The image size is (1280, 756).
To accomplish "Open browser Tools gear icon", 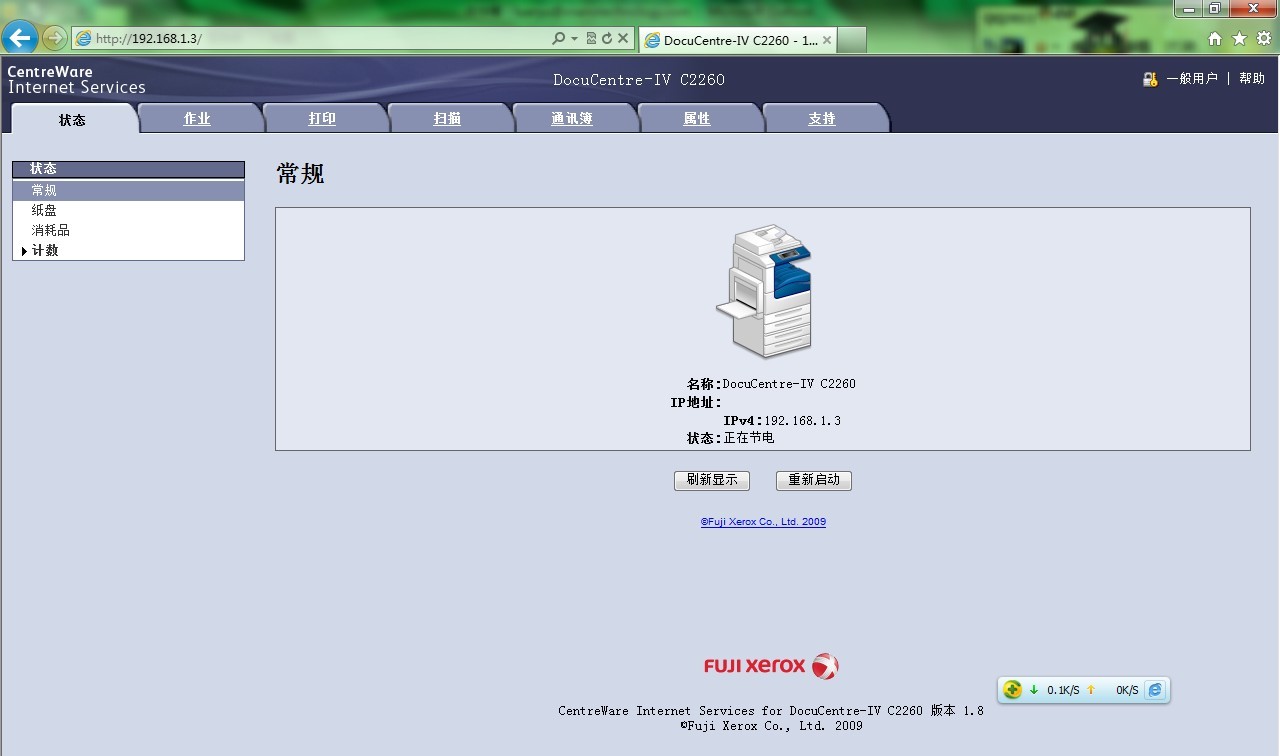I will pos(1264,38).
